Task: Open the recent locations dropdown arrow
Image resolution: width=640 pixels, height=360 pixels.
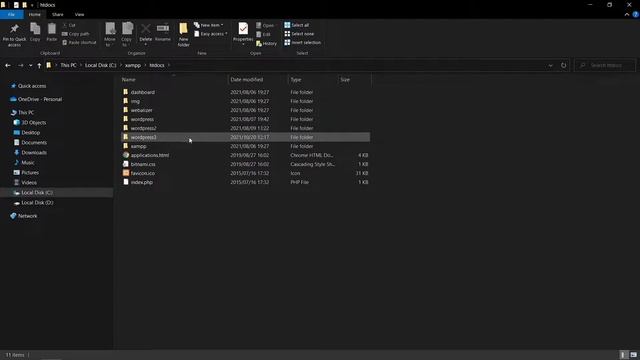Action: (x=30, y=65)
